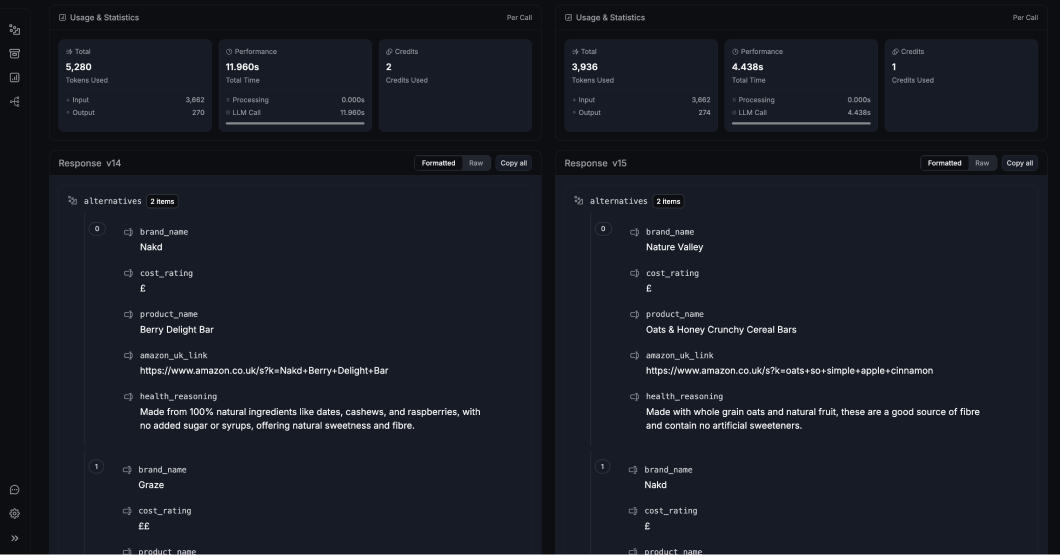1060x555 pixels.
Task: Click '2 items' badge in Response v14
Action: 162,201
